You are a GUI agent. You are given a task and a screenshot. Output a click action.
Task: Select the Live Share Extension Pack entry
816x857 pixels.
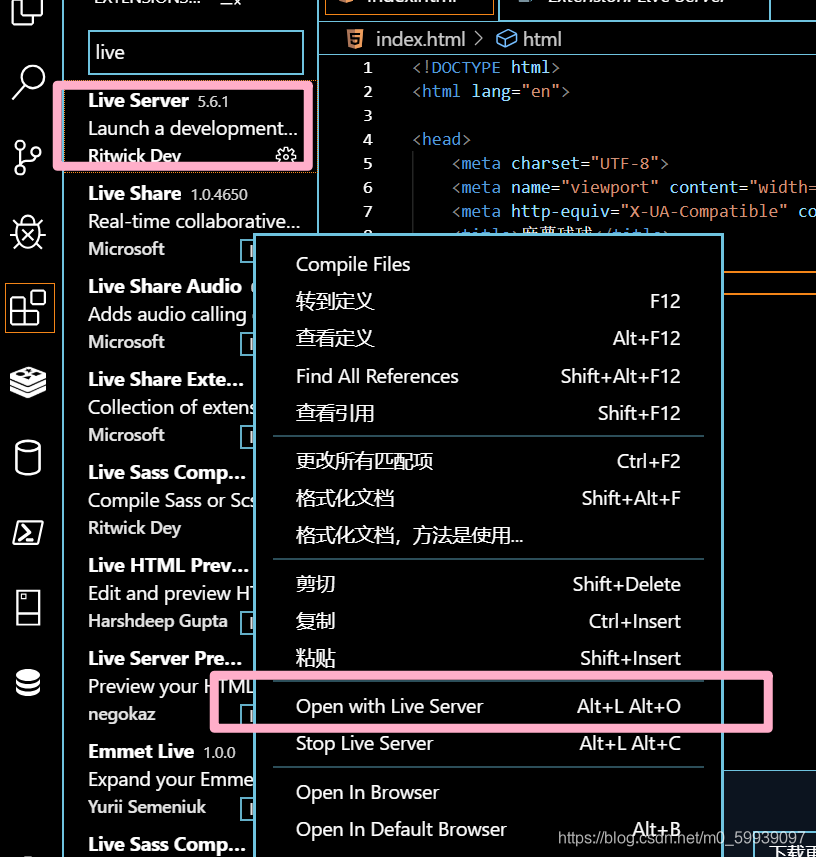160,407
